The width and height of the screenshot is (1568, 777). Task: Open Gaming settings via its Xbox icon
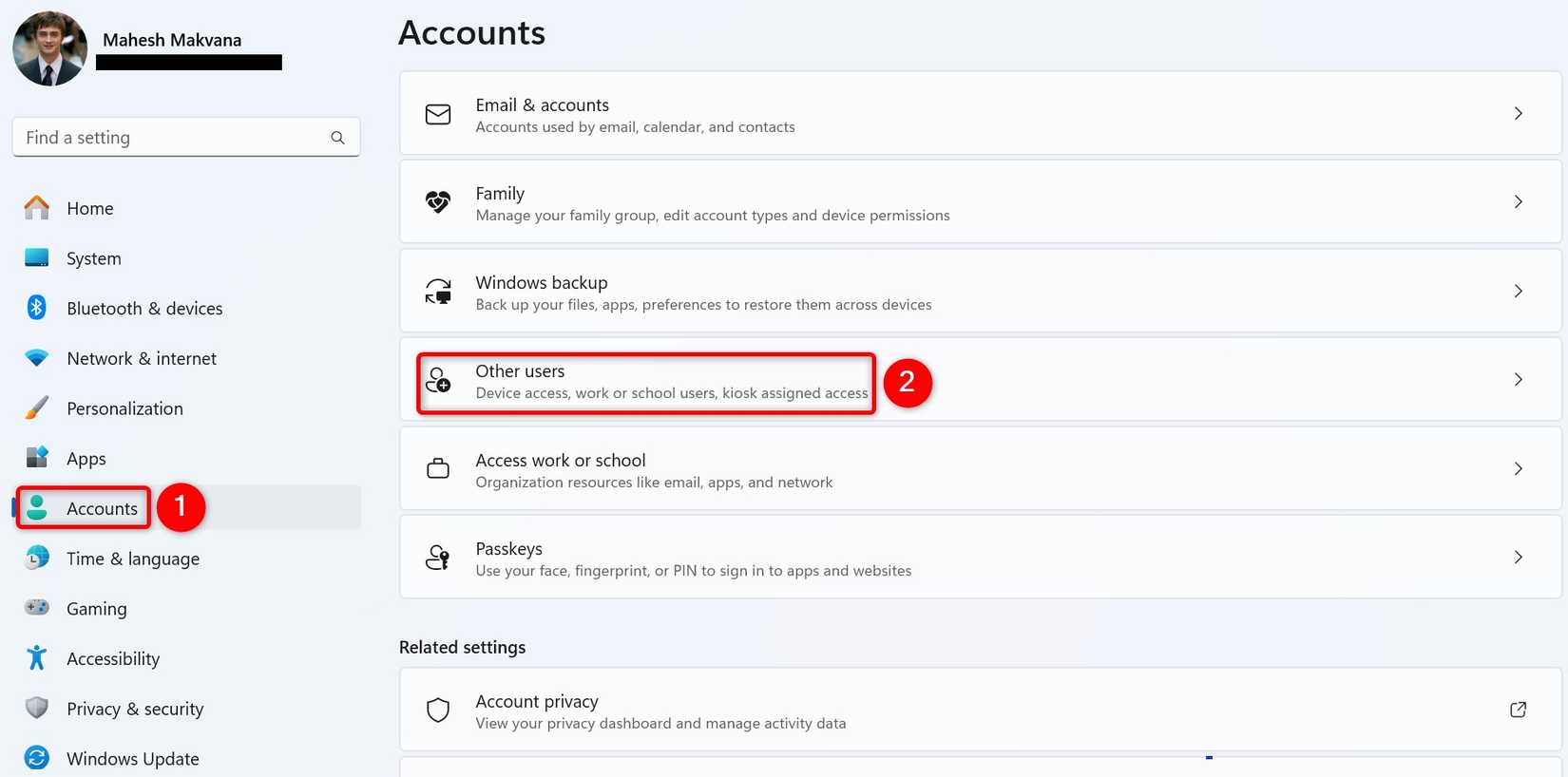pos(36,608)
